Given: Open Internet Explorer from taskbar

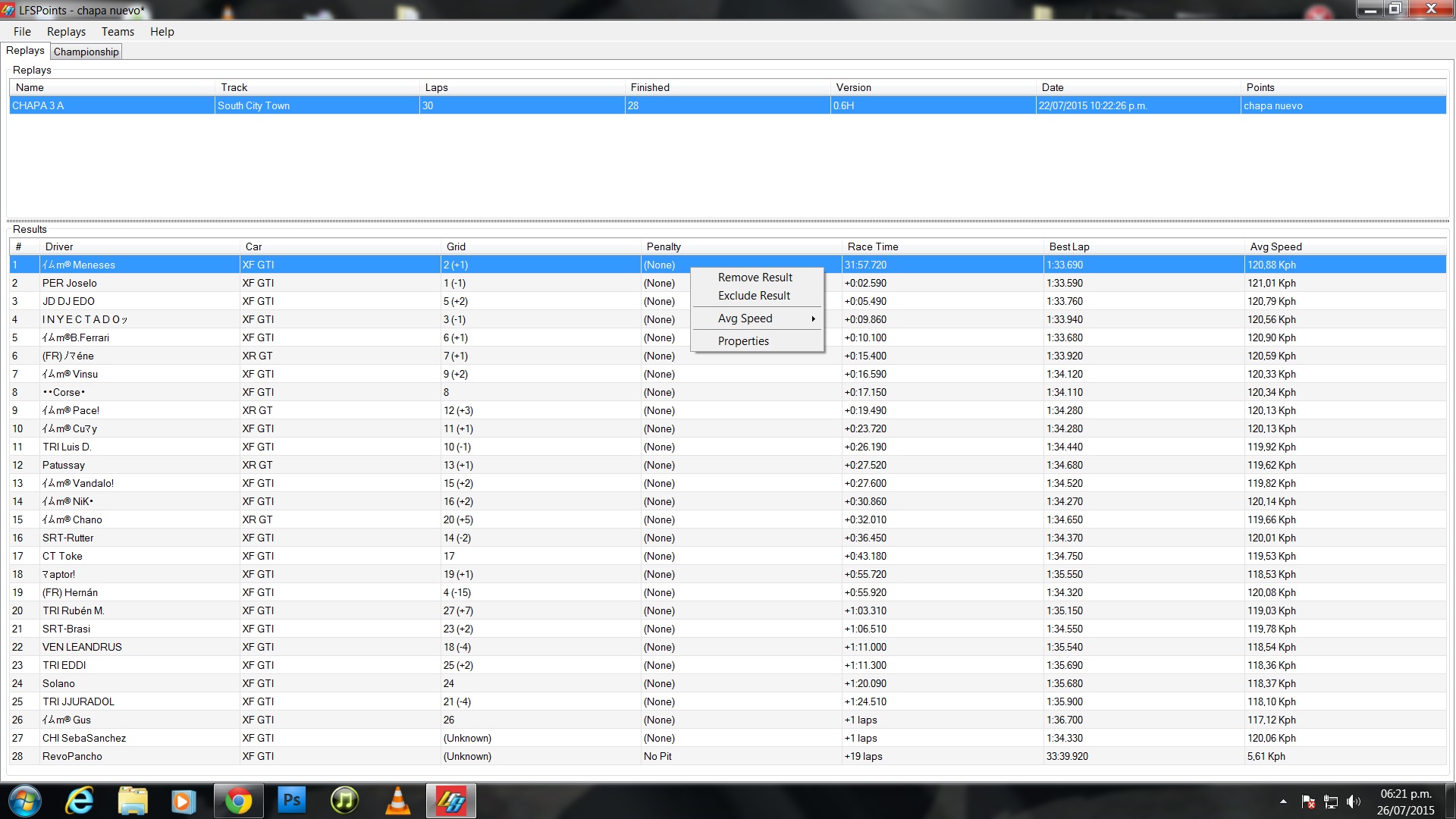Looking at the screenshot, I should coord(79,801).
